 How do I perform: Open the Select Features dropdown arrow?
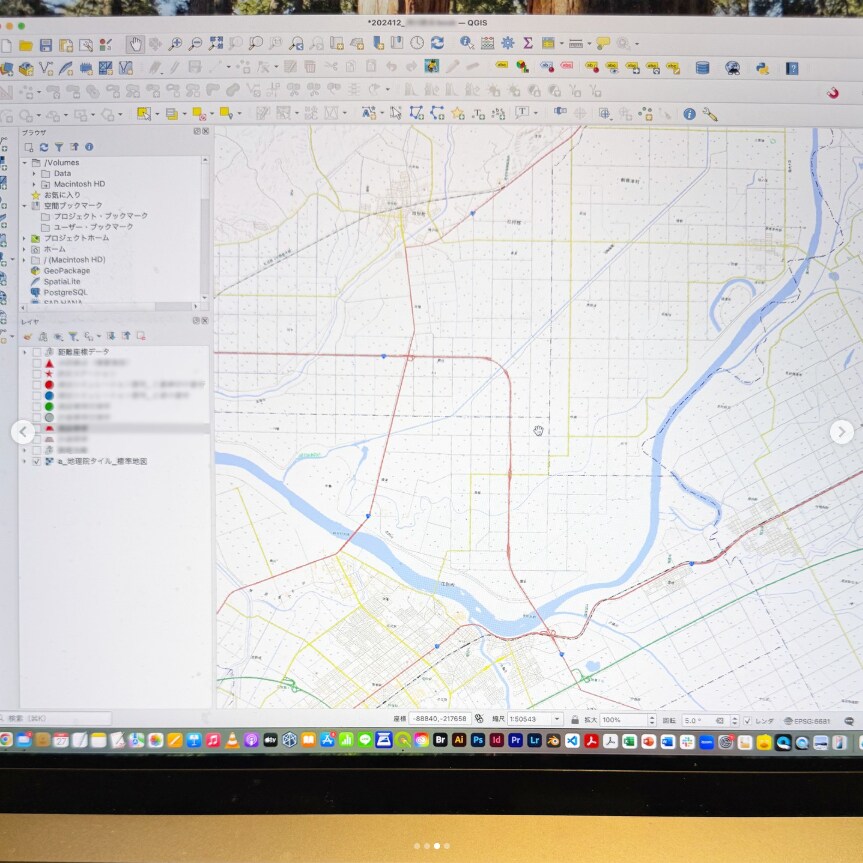click(157, 114)
